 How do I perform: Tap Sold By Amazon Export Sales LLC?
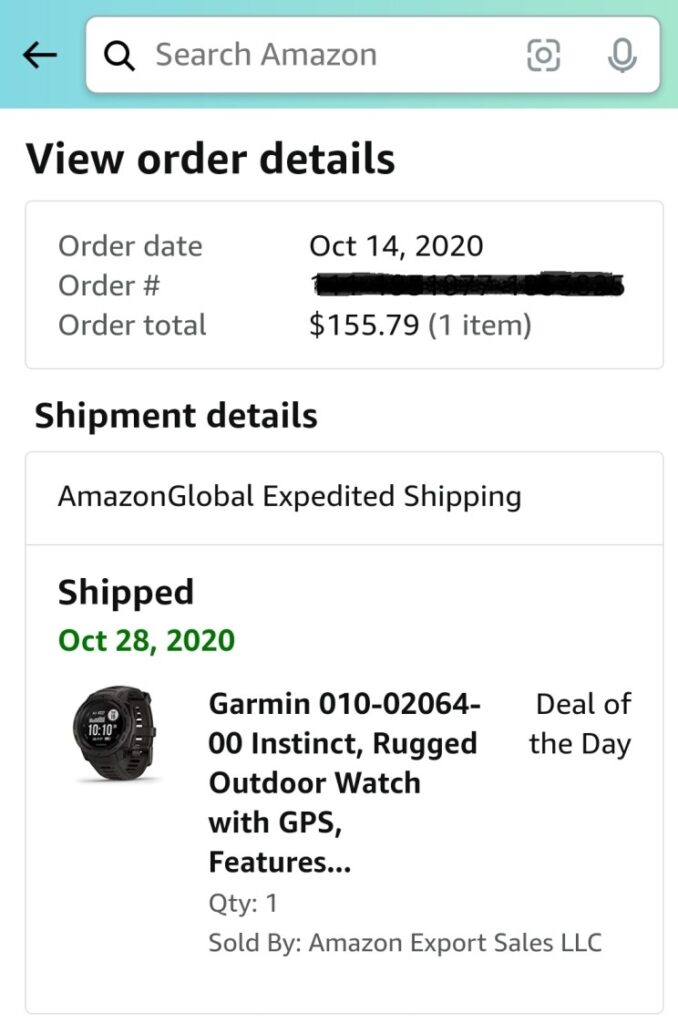(405, 942)
